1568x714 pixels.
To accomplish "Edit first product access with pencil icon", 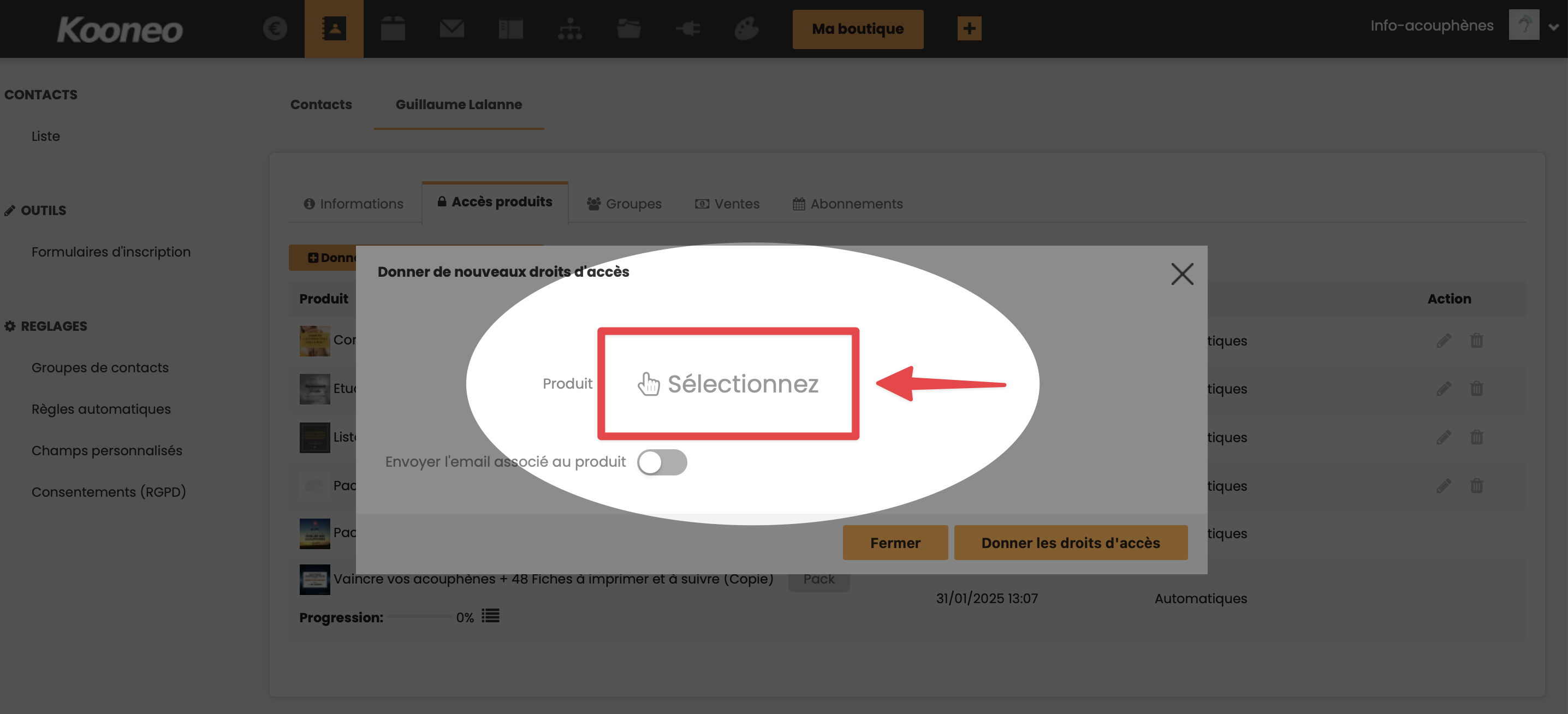I will tap(1443, 340).
